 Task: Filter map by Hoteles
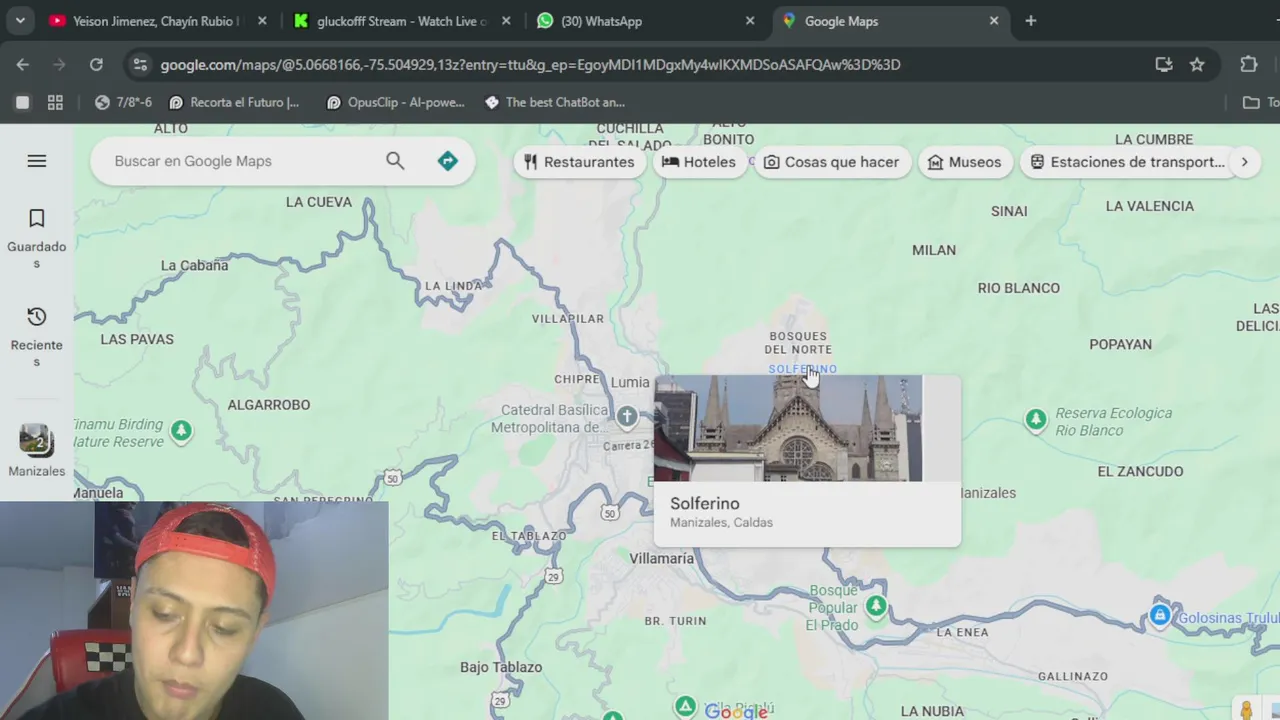[x=698, y=162]
